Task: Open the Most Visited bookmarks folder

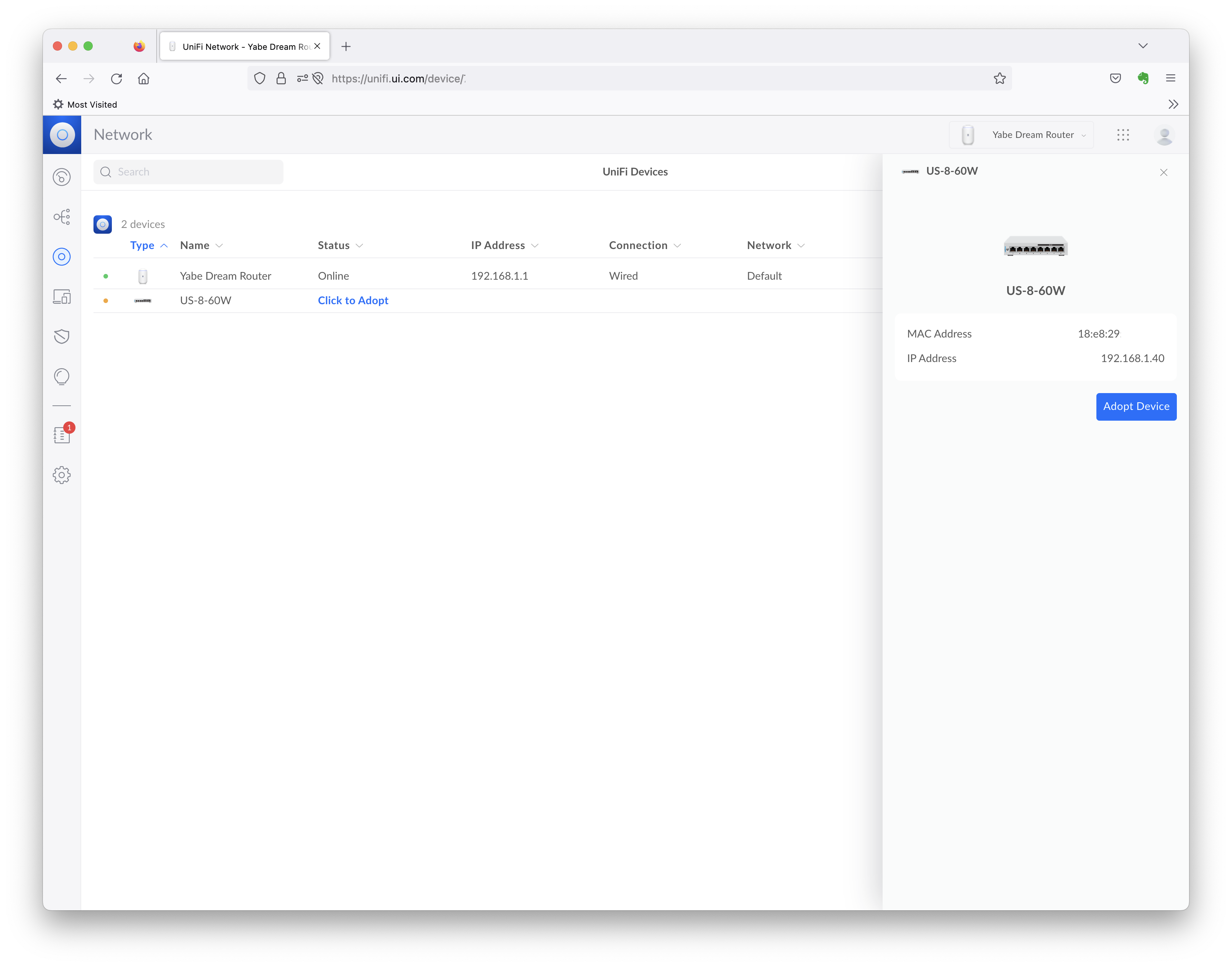Action: point(85,105)
